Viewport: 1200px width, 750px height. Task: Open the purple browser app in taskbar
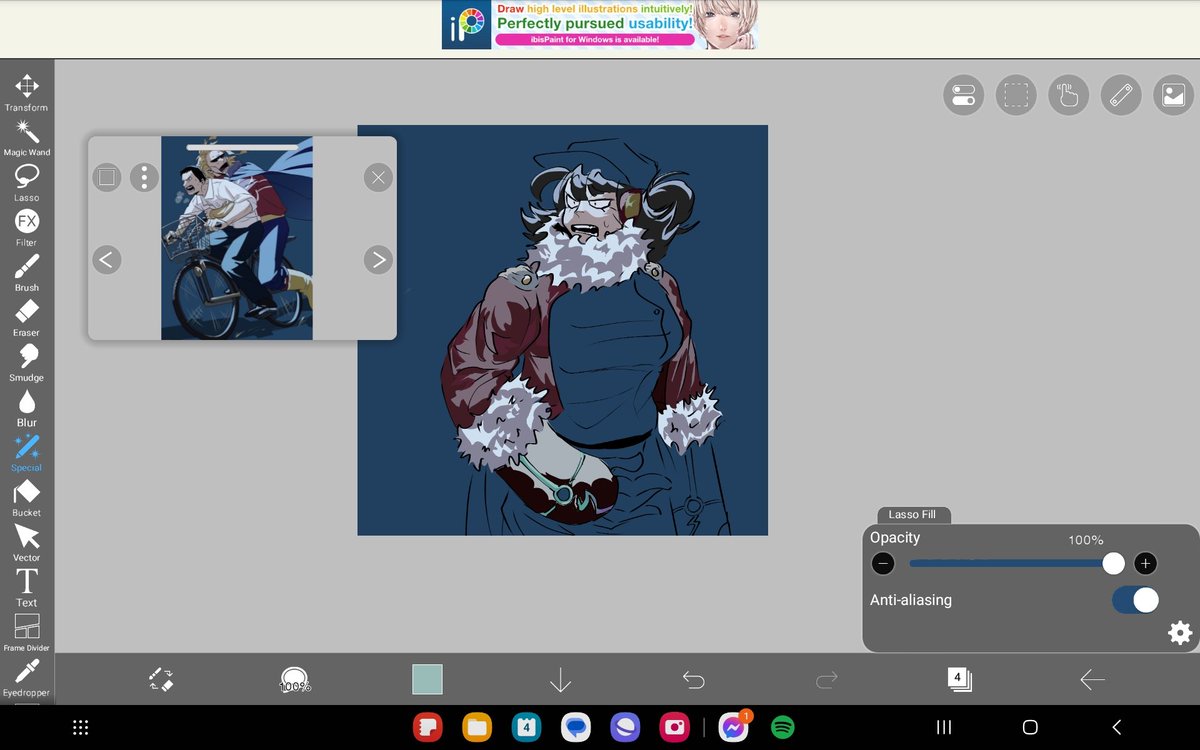point(624,728)
